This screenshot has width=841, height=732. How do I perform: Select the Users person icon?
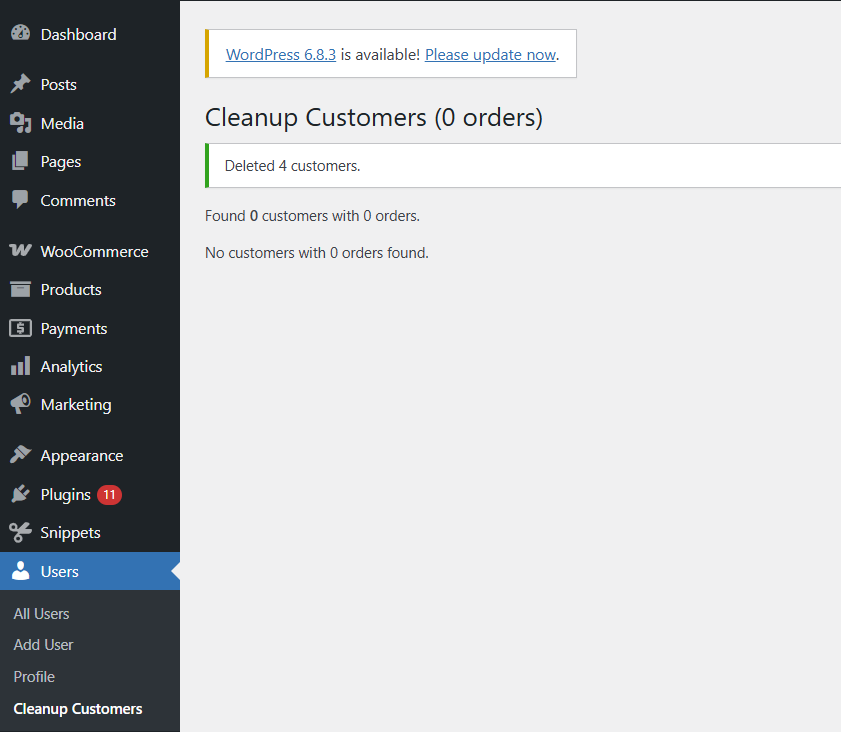pyautogui.click(x=20, y=571)
